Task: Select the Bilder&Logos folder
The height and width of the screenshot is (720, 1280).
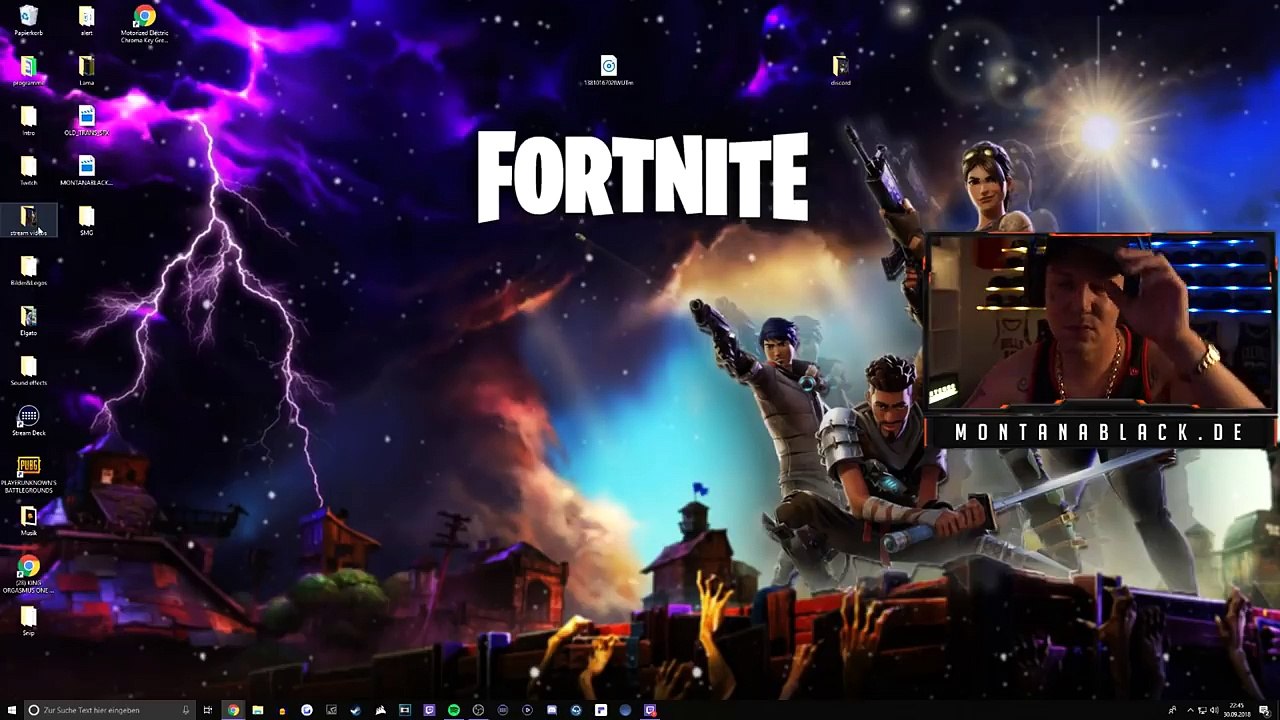Action: pyautogui.click(x=28, y=271)
